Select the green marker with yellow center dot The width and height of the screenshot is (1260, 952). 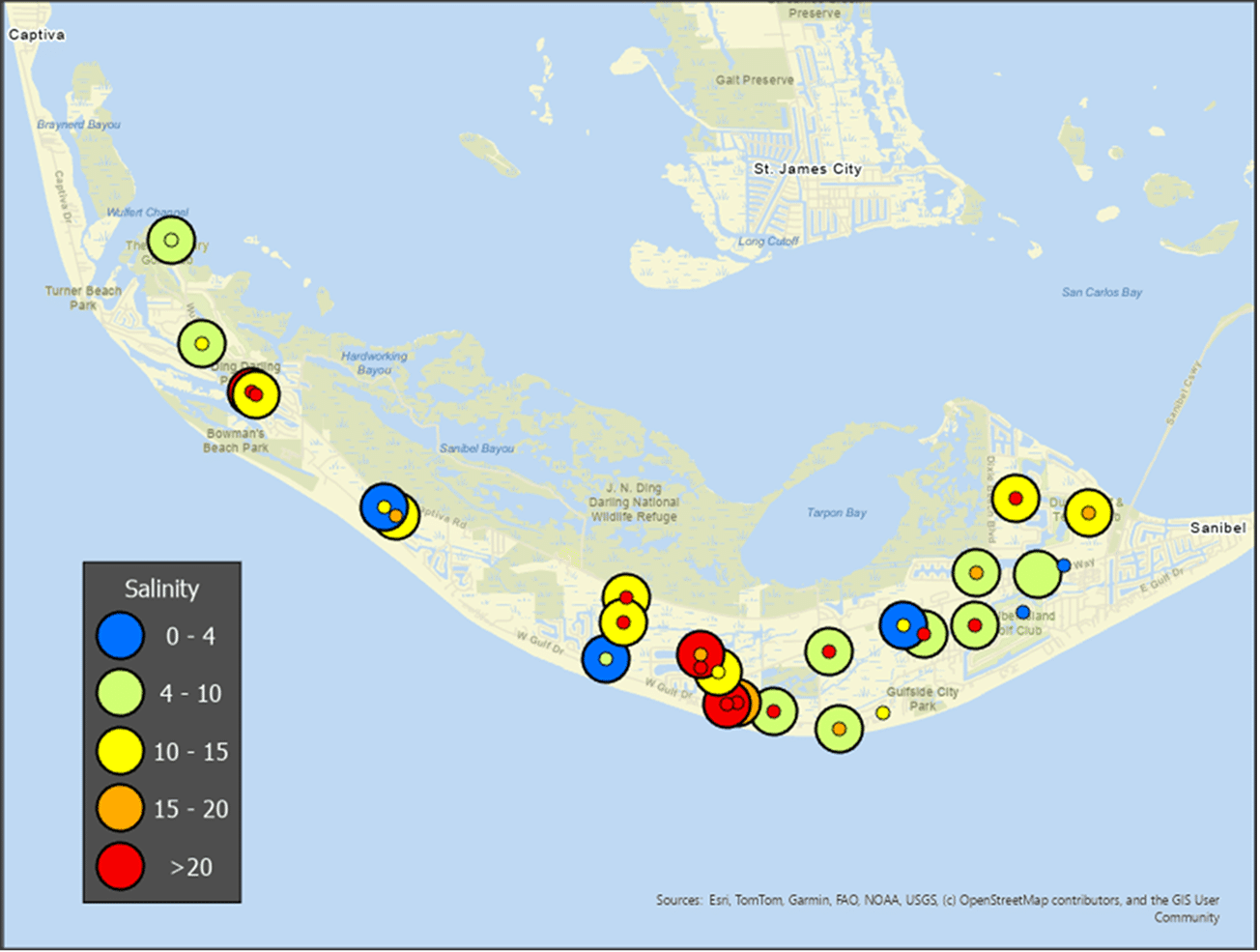tap(201, 343)
